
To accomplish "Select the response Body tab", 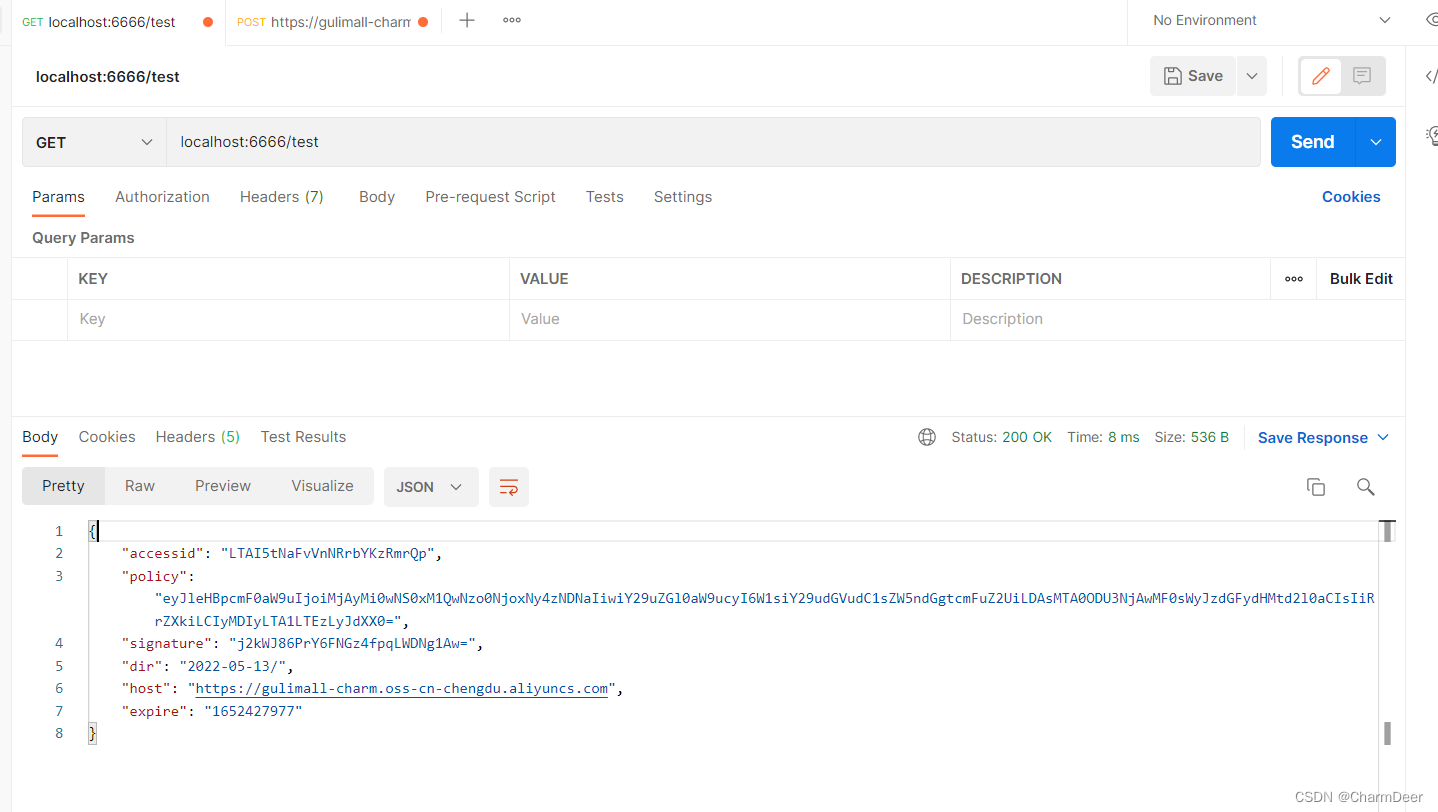I will tap(40, 437).
